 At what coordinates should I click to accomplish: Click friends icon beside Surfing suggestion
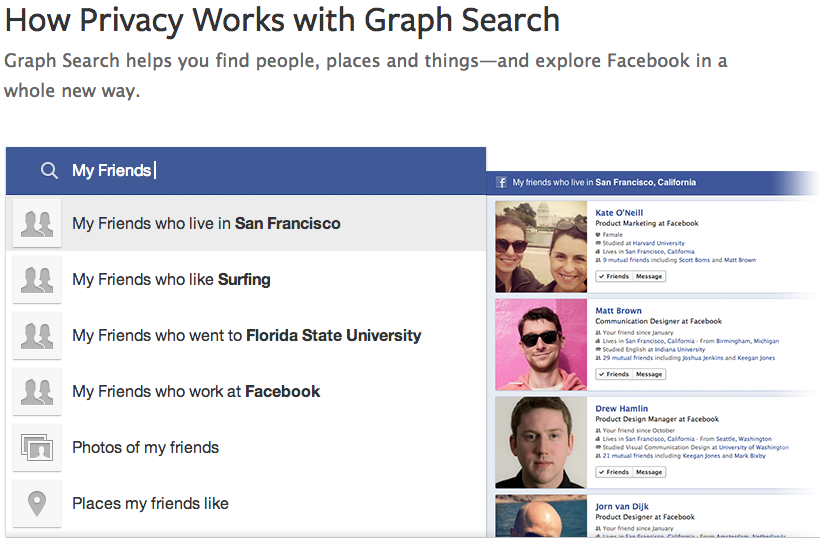[37, 280]
